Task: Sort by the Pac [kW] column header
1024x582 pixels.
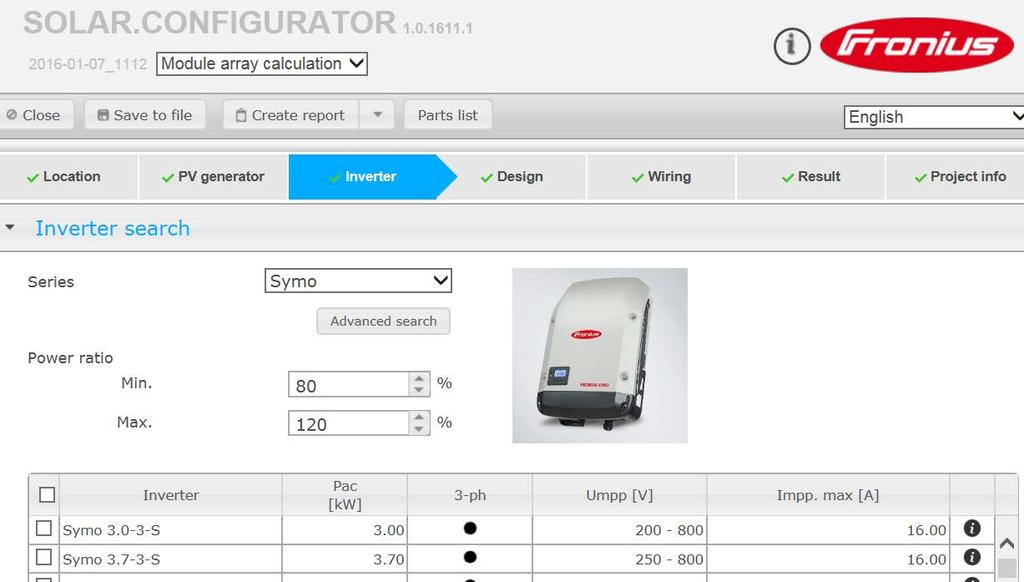Action: pyautogui.click(x=345, y=495)
